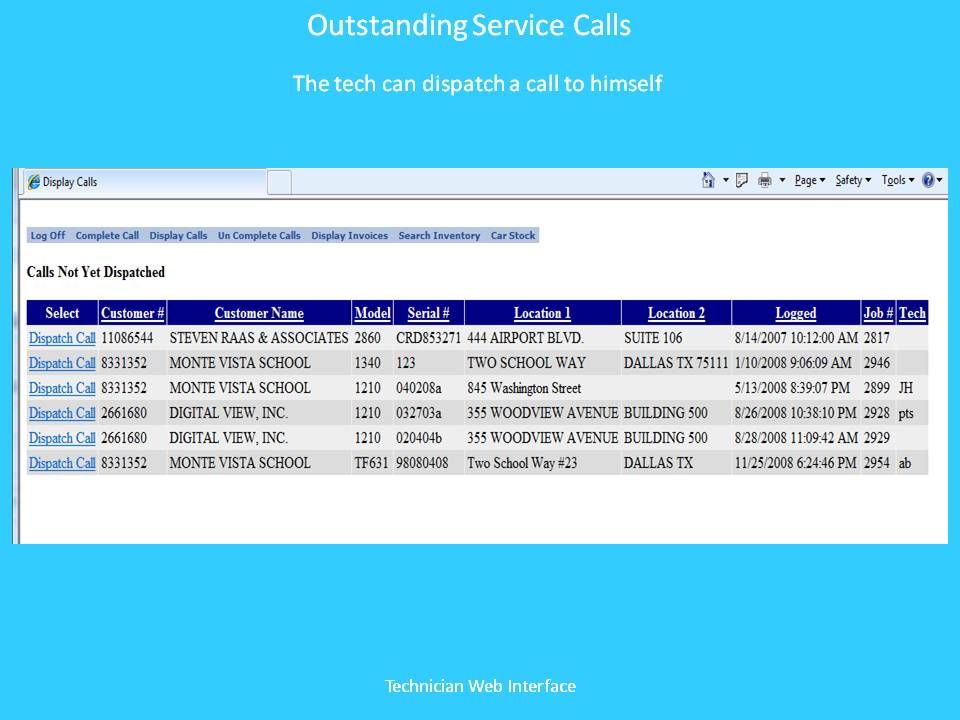Sort by Customer Name column header

pyautogui.click(x=259, y=313)
